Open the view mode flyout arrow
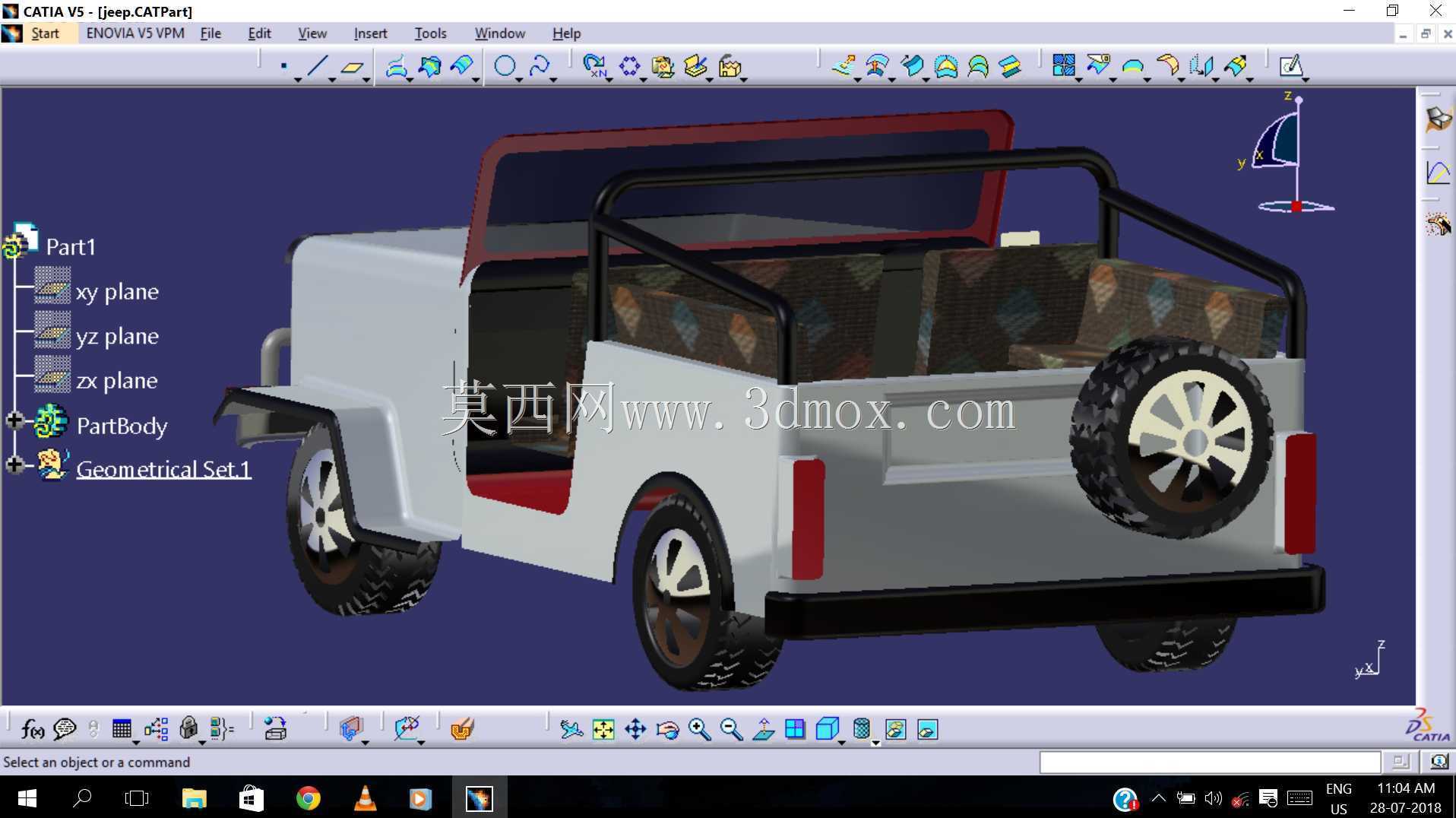This screenshot has width=1456, height=818. [x=875, y=743]
